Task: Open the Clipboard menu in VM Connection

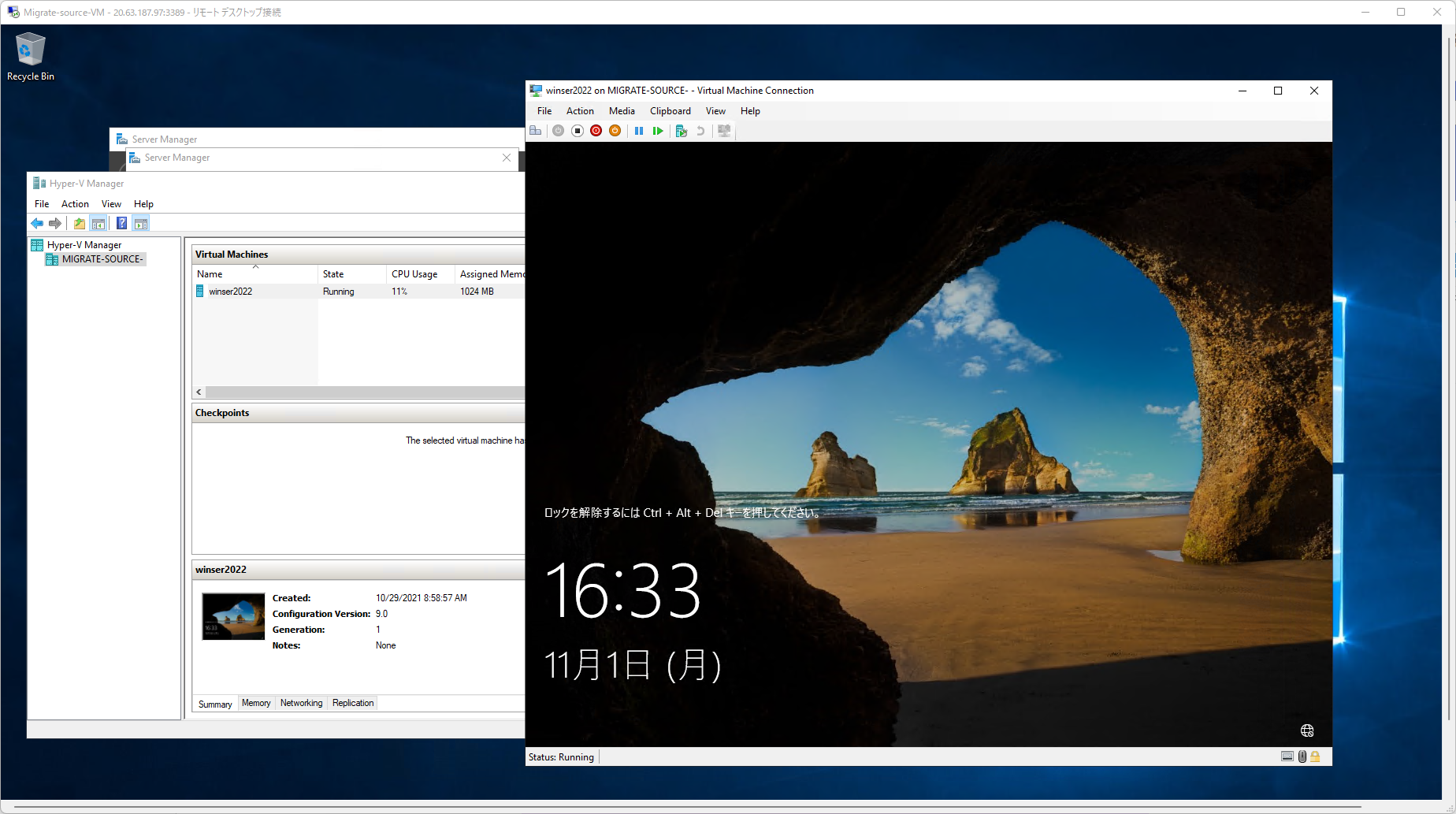Action: click(x=670, y=111)
